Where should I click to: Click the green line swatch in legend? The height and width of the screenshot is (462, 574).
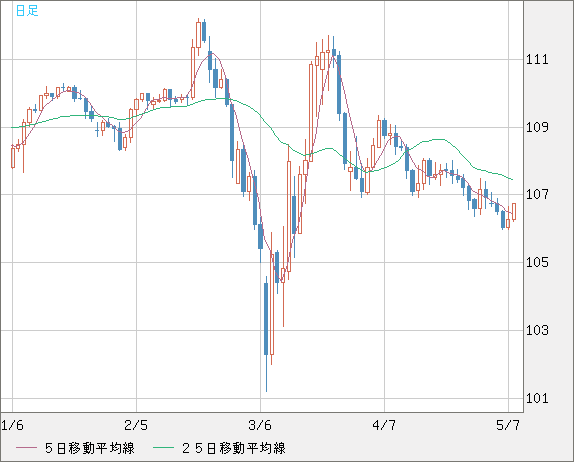click(163, 448)
